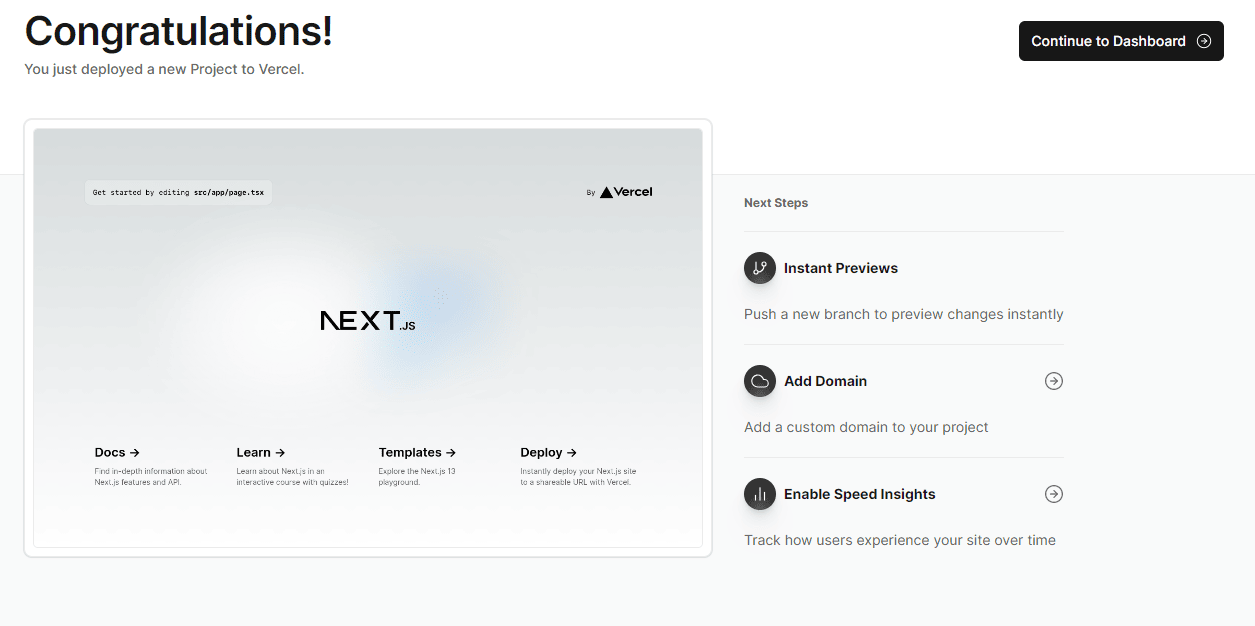Click 'Add a custom domain to your project' text
Screen dimensions: 1255x626
coord(866,427)
